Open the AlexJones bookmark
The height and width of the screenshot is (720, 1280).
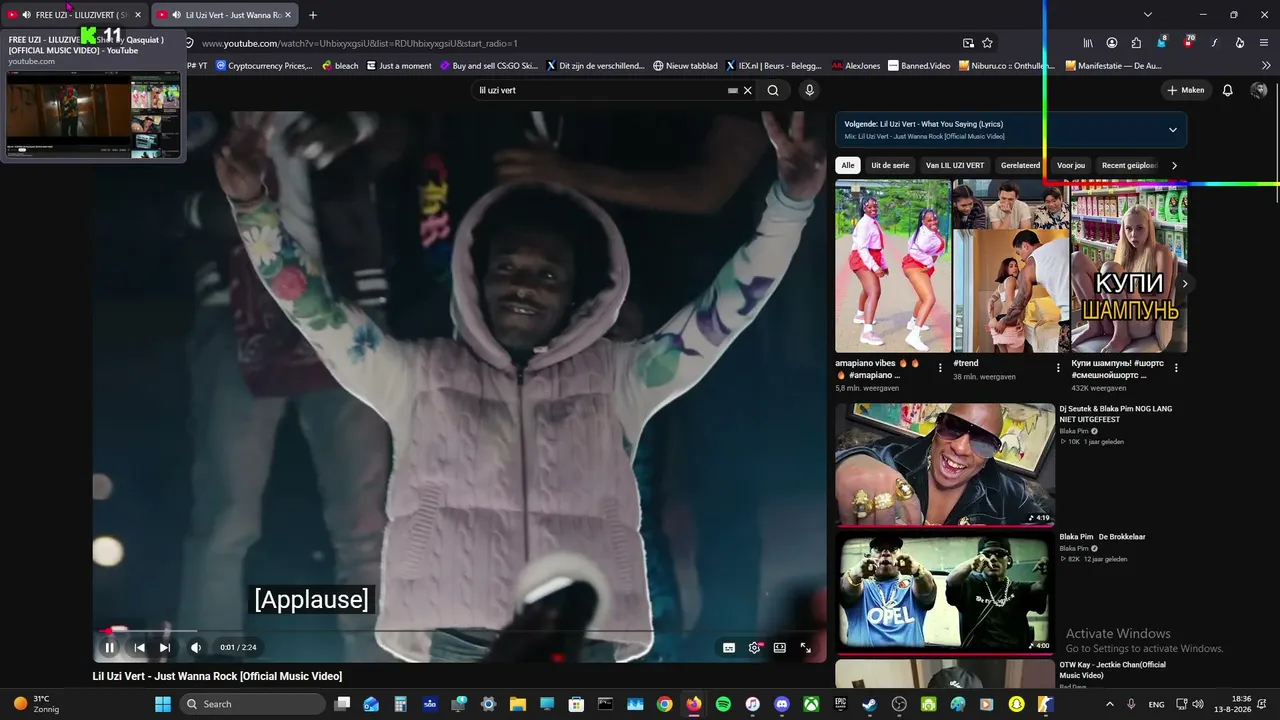click(x=857, y=66)
